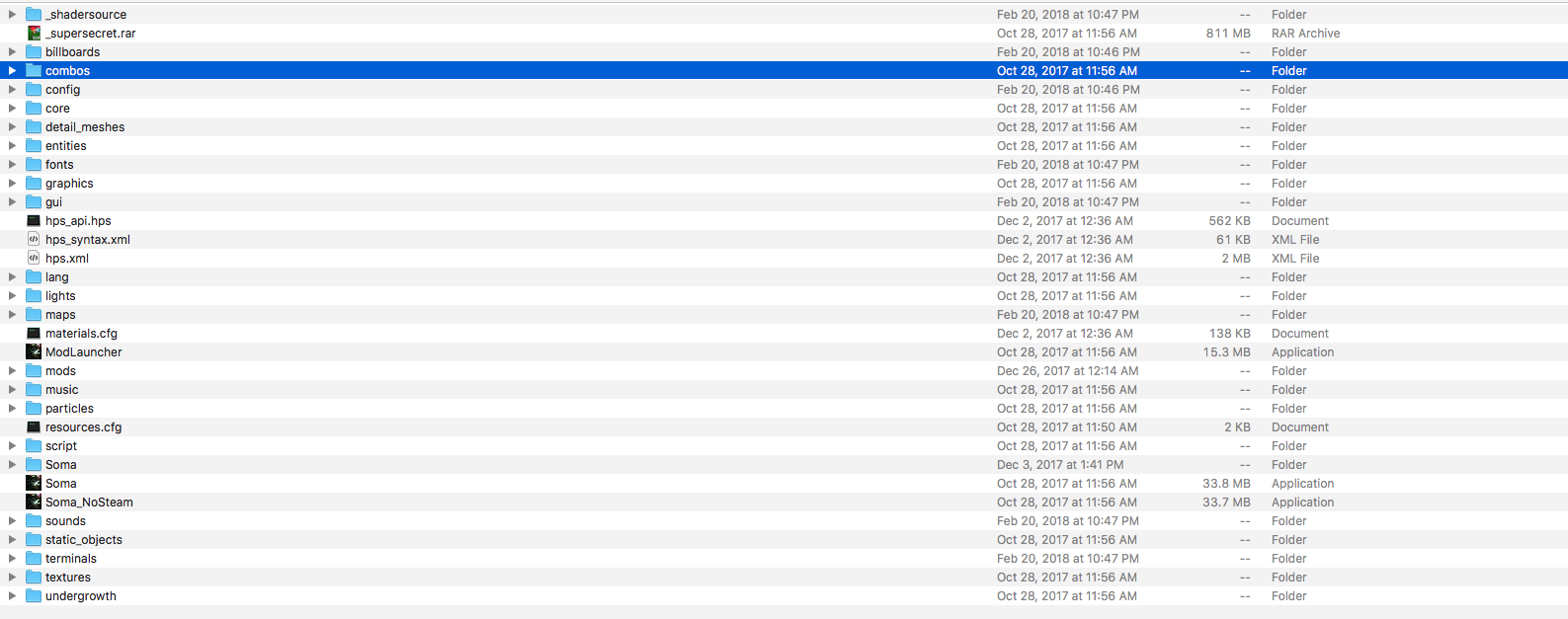Select the billboards folder name
The height and width of the screenshot is (619, 1568).
[72, 52]
